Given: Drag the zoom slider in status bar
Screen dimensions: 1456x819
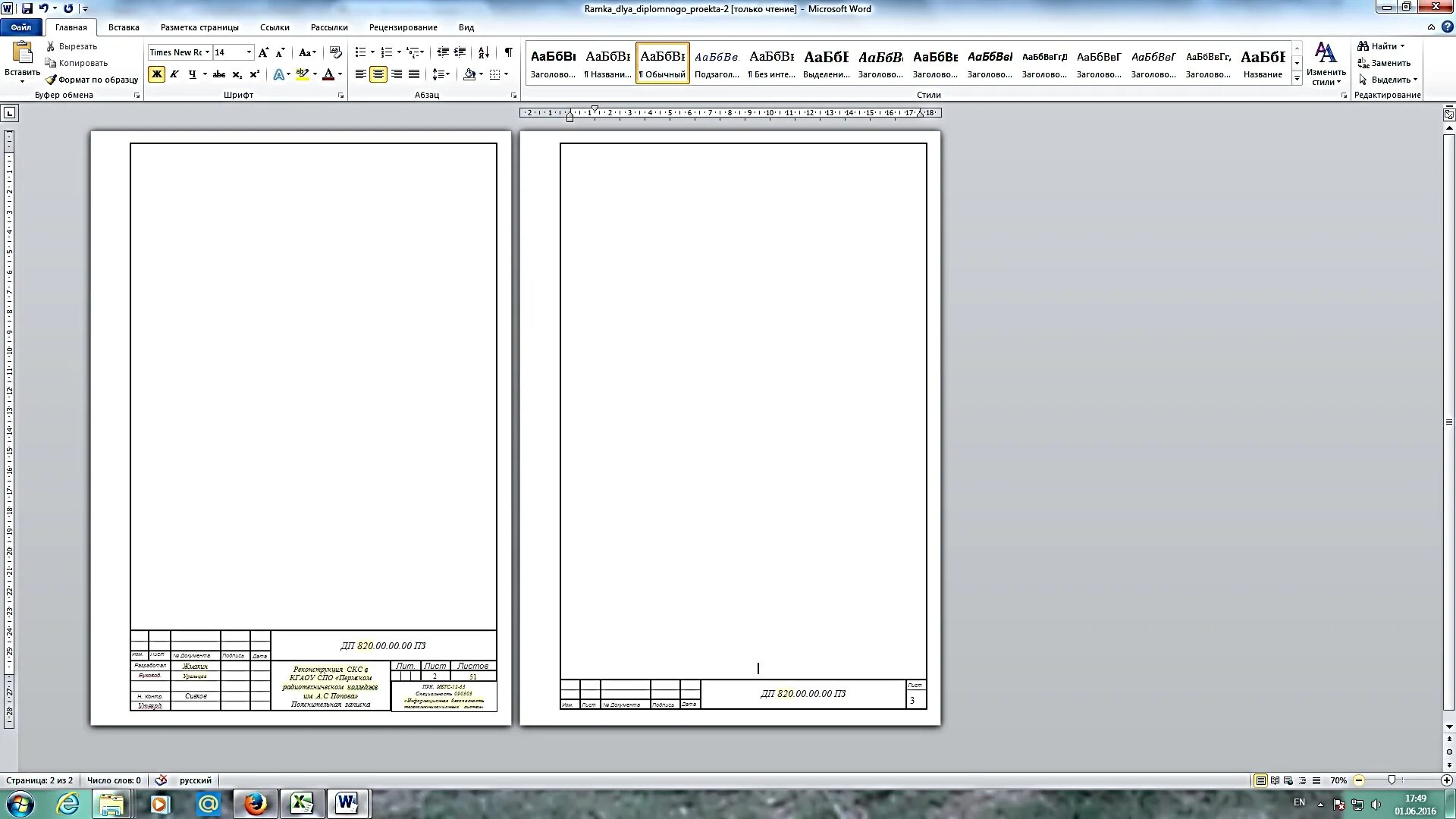Looking at the screenshot, I should click(x=1391, y=780).
